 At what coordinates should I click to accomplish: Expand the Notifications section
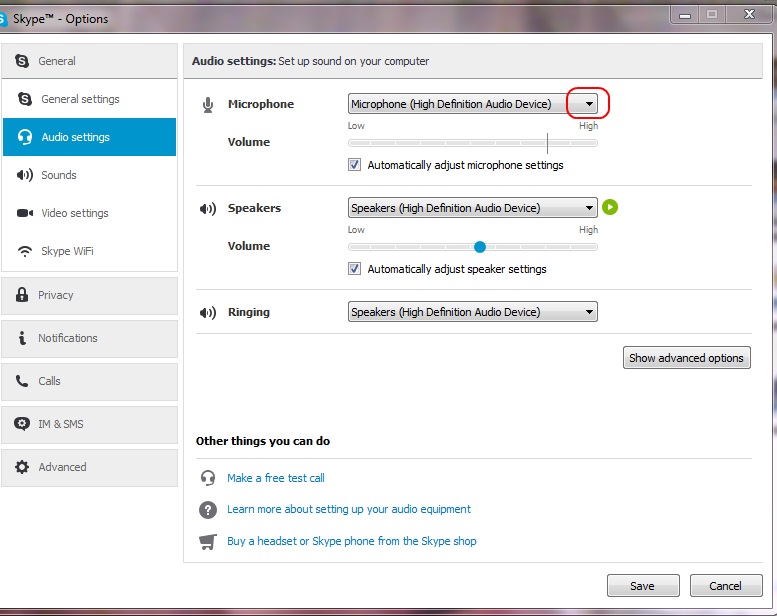pos(89,338)
